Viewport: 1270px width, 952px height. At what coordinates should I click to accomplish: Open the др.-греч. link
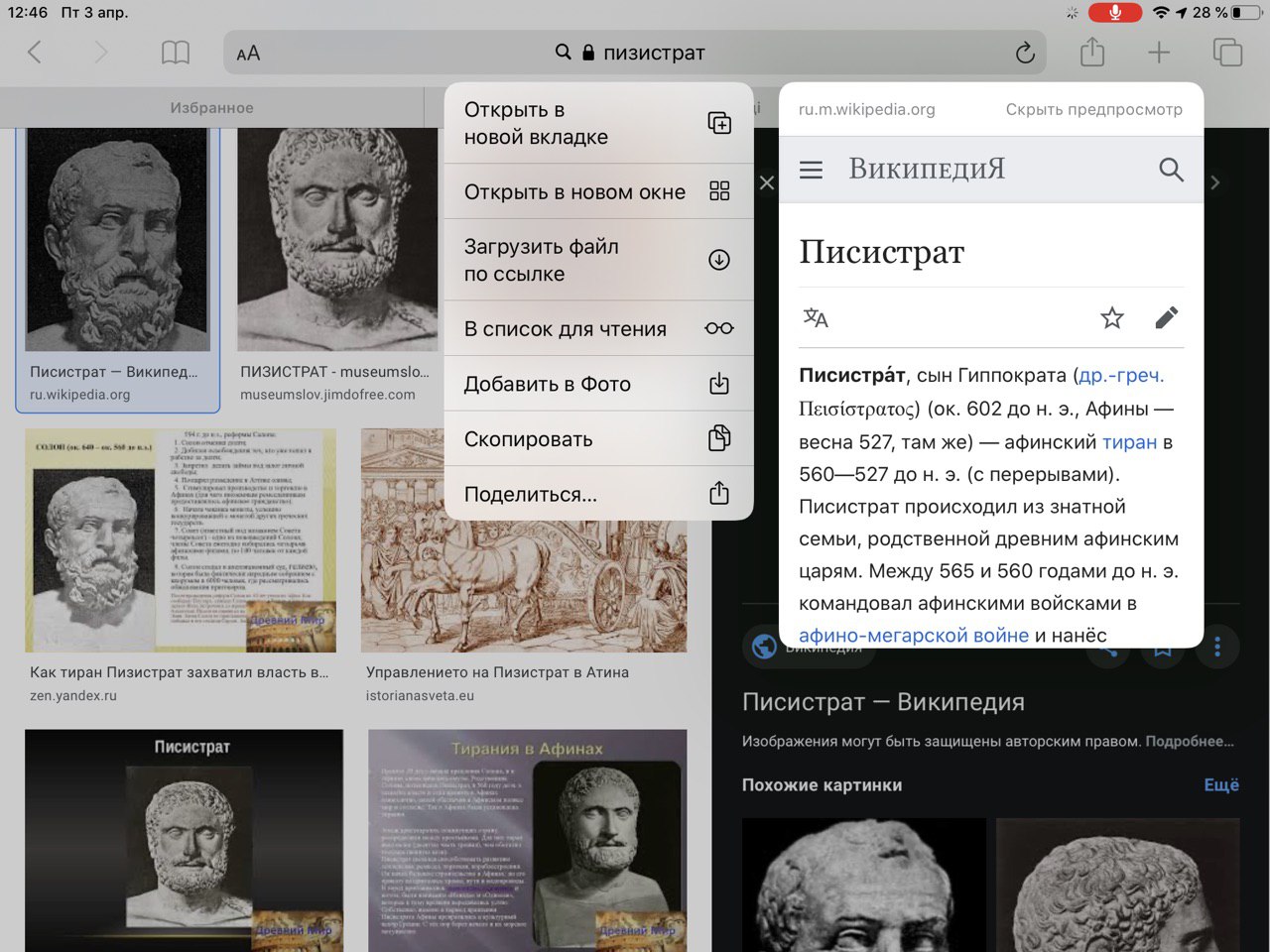tap(1121, 376)
